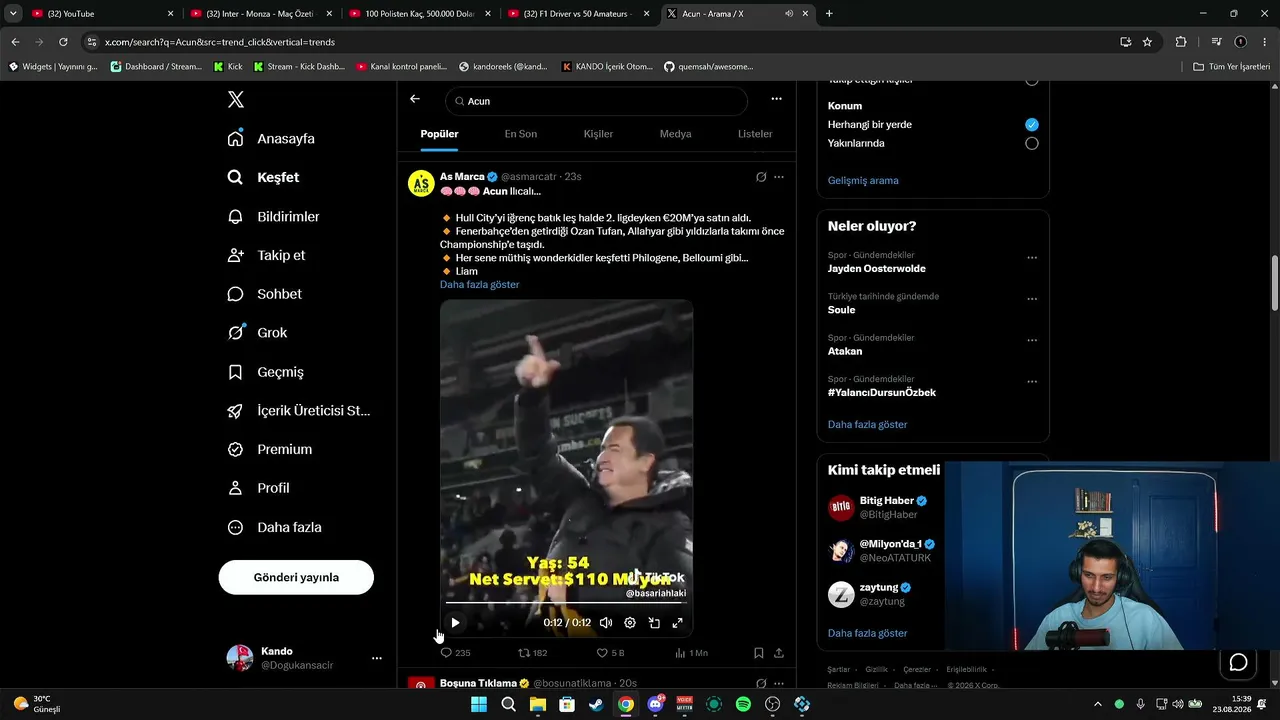Open the As Marca post options menu
Screen dimensions: 1280x720
(x=779, y=177)
